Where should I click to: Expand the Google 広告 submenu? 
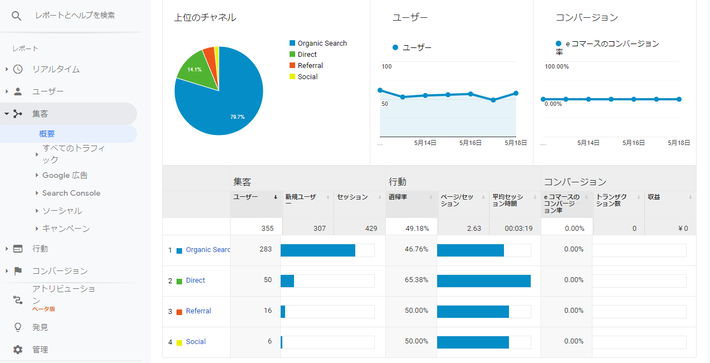click(x=65, y=175)
